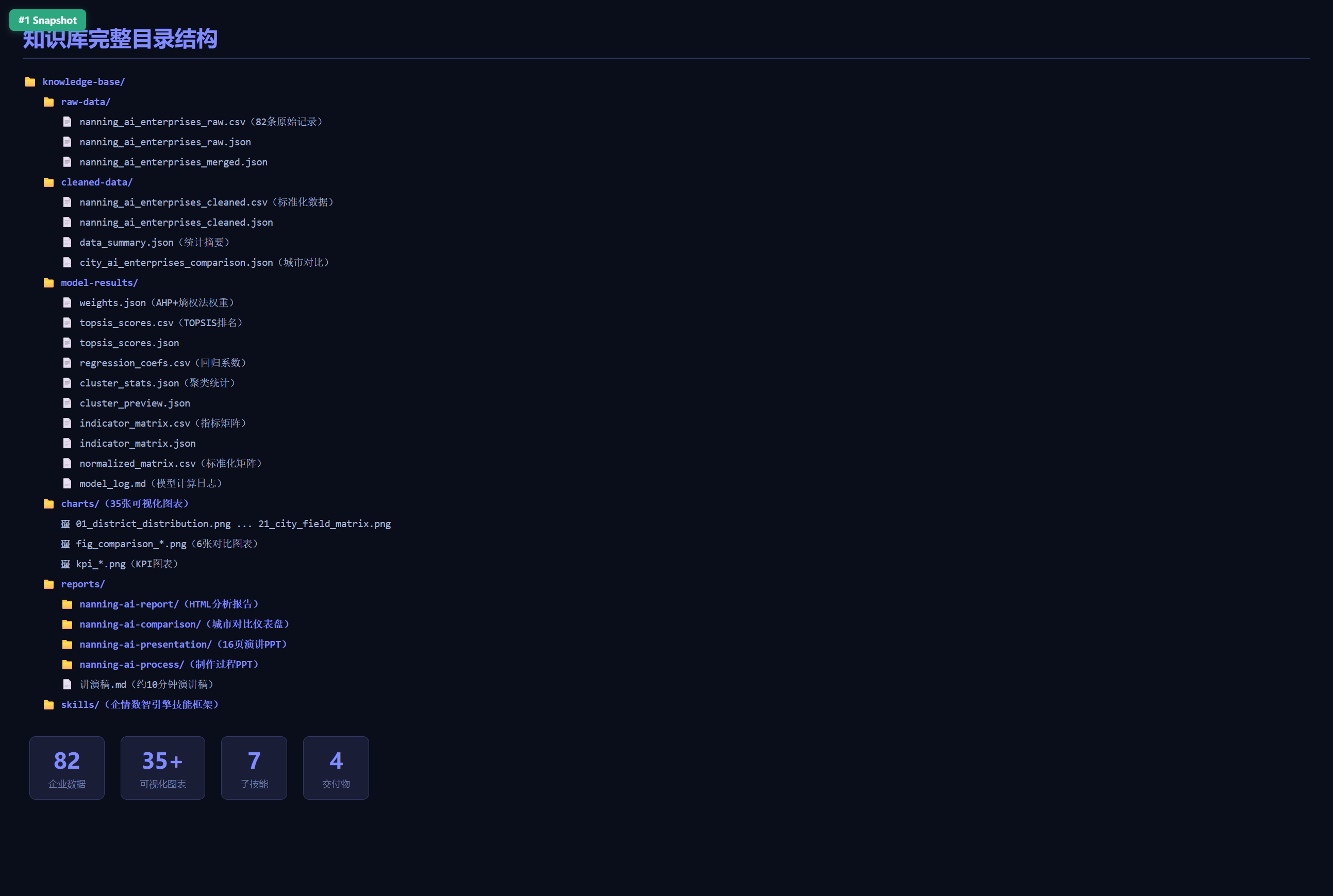Click the file icon beside weights.json

pyautogui.click(x=67, y=303)
